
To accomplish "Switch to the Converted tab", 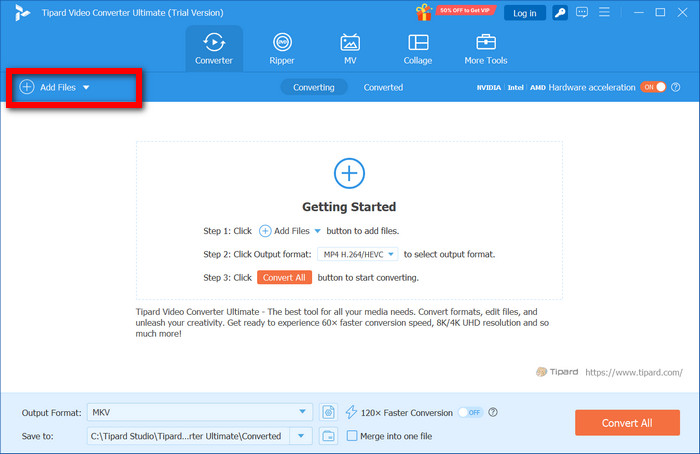I will [383, 87].
